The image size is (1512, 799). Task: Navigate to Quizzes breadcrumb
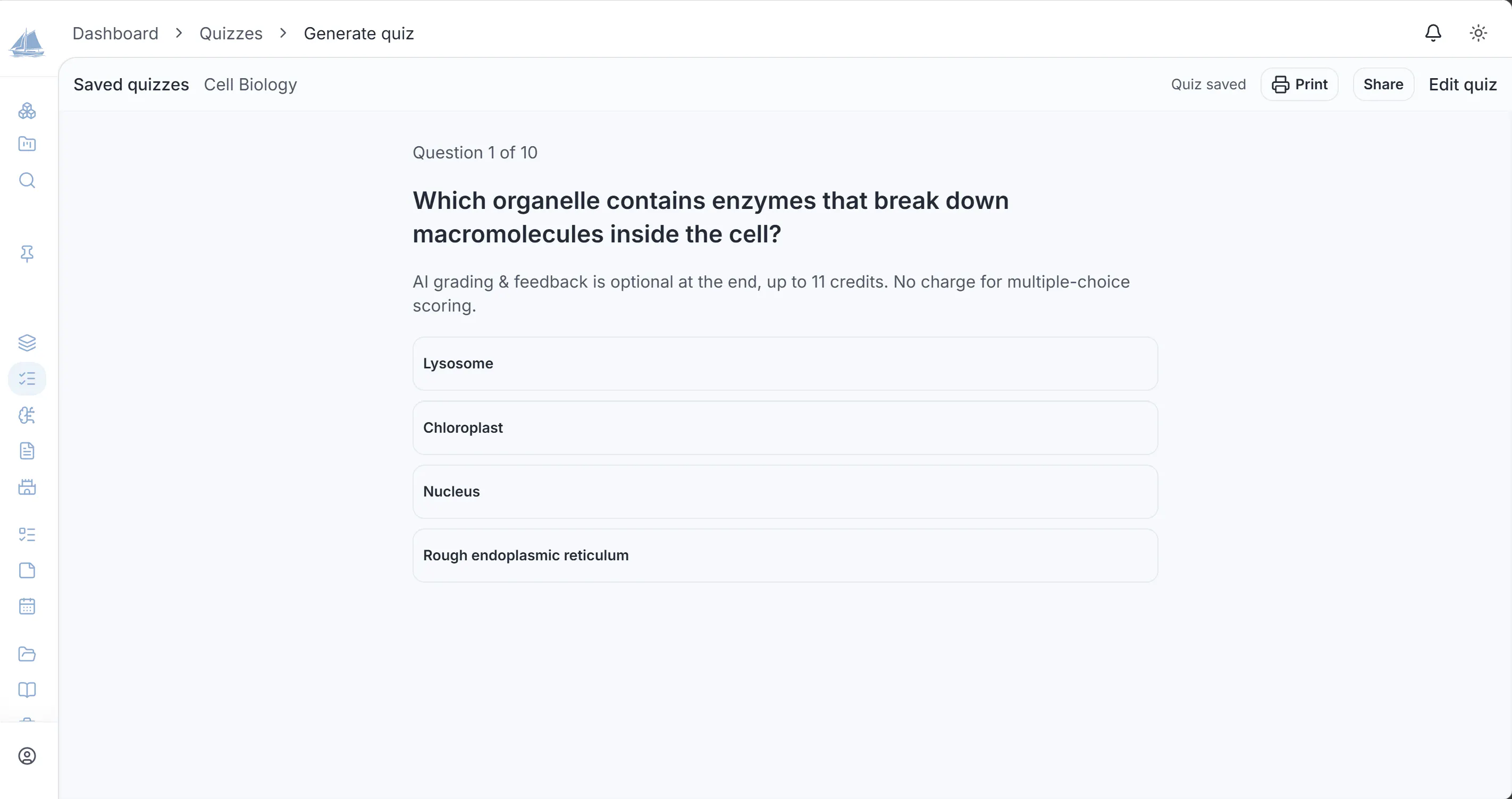231,33
